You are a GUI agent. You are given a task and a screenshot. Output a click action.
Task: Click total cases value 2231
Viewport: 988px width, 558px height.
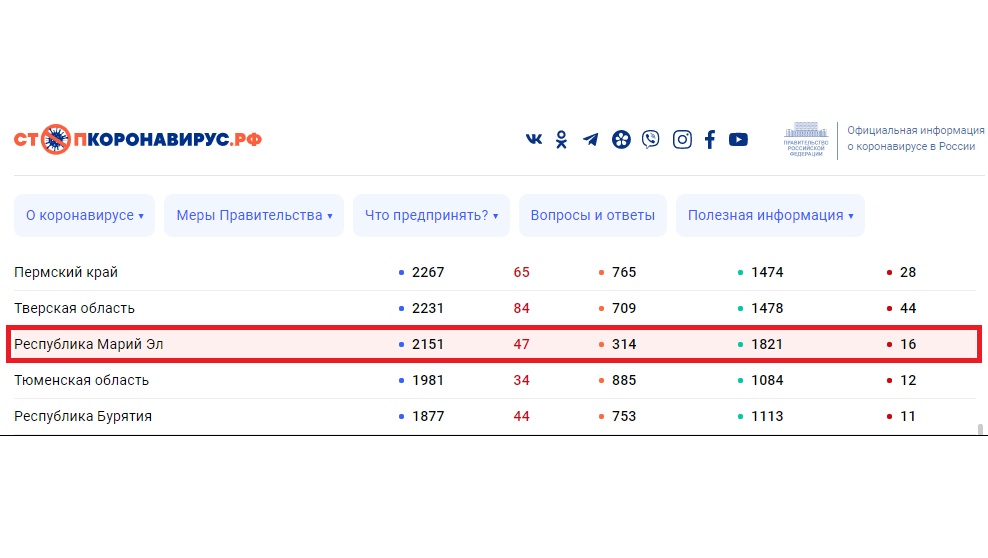click(x=428, y=308)
